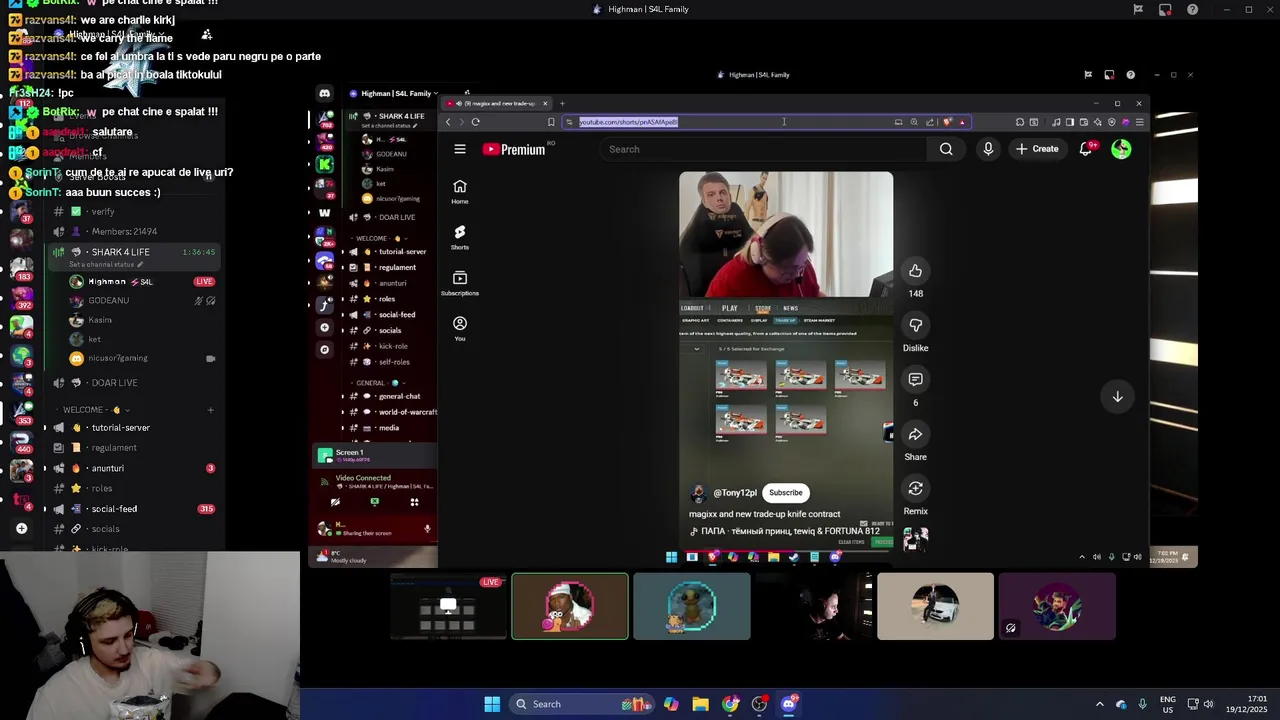This screenshot has height=720, width=1280.
Task: Reload the page in shared browser
Action: (x=475, y=122)
